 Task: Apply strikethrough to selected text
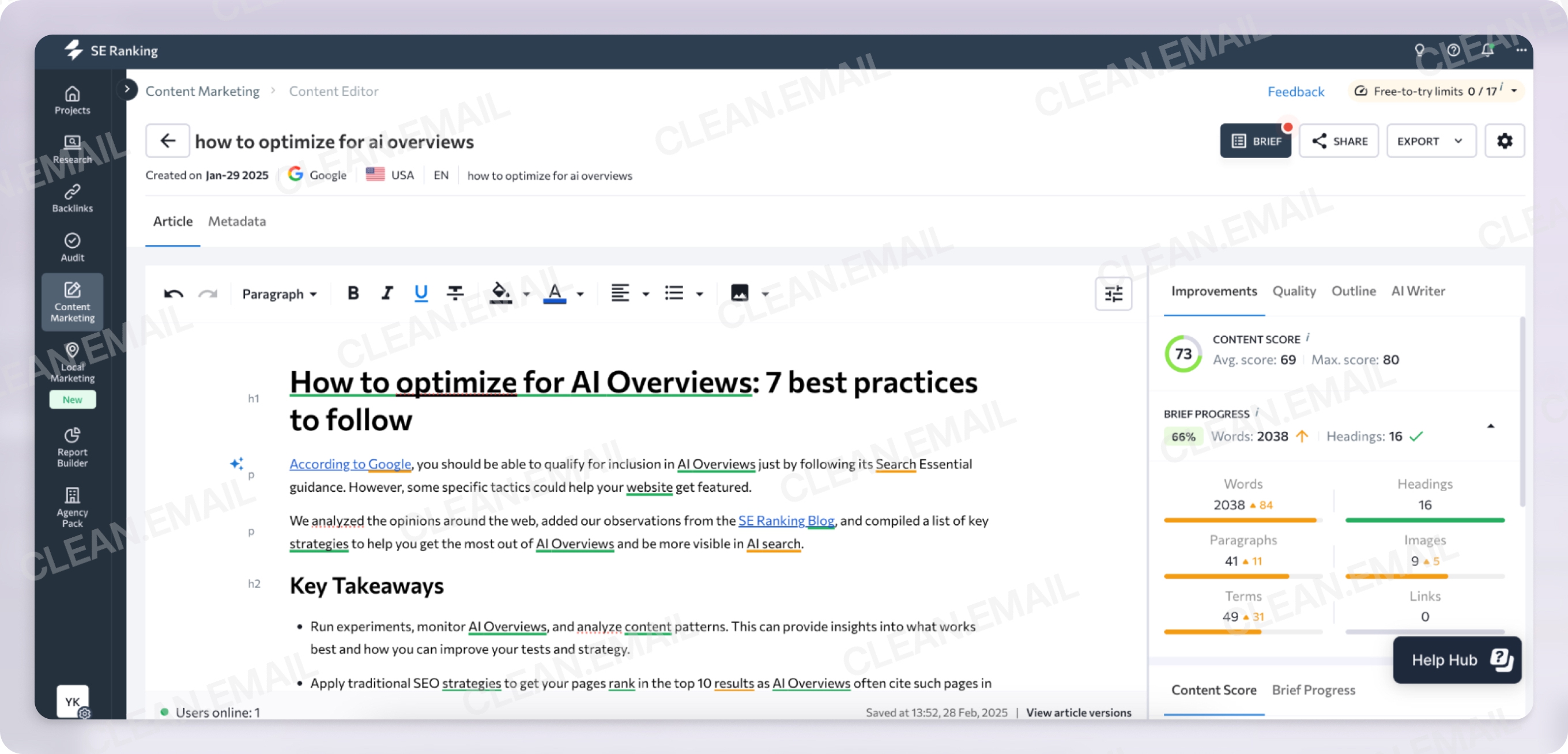point(455,293)
